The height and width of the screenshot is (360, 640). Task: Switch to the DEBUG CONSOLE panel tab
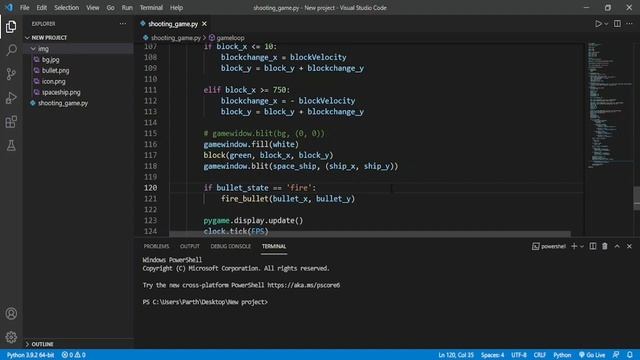click(x=231, y=246)
